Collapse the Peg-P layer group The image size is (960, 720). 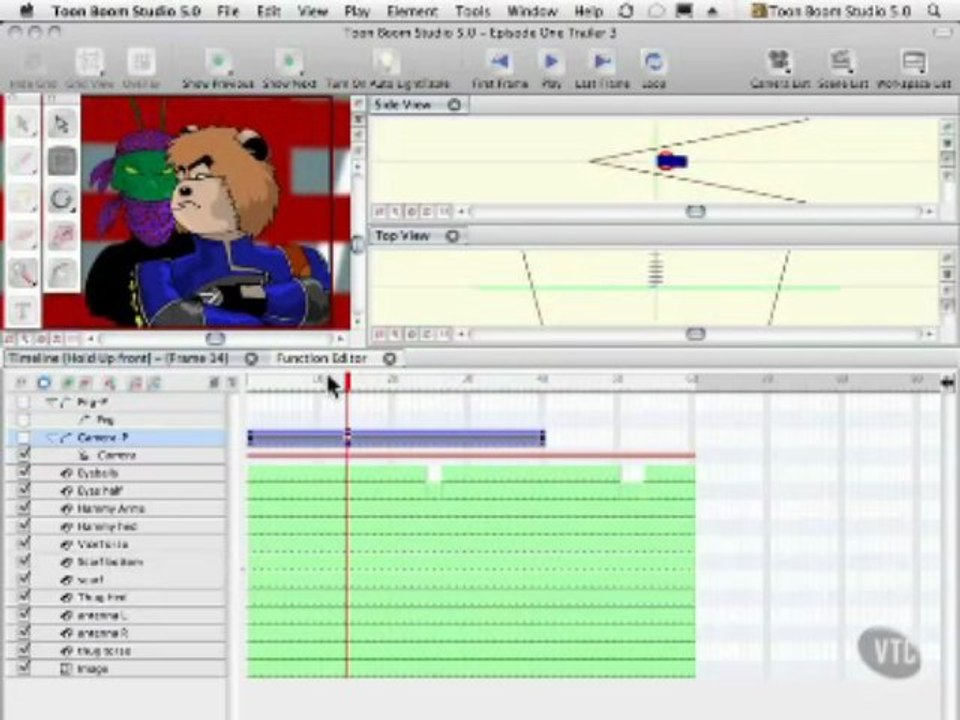tap(51, 402)
